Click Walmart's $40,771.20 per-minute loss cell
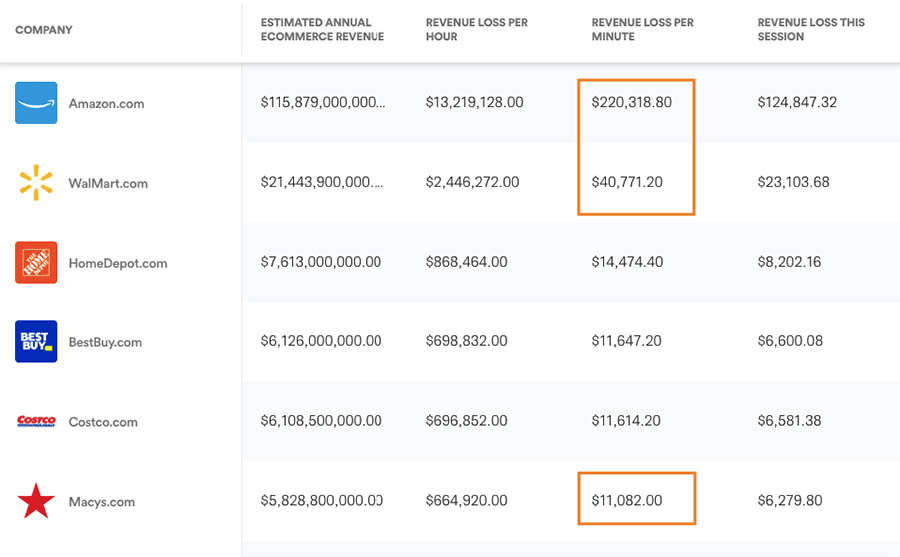 (627, 182)
